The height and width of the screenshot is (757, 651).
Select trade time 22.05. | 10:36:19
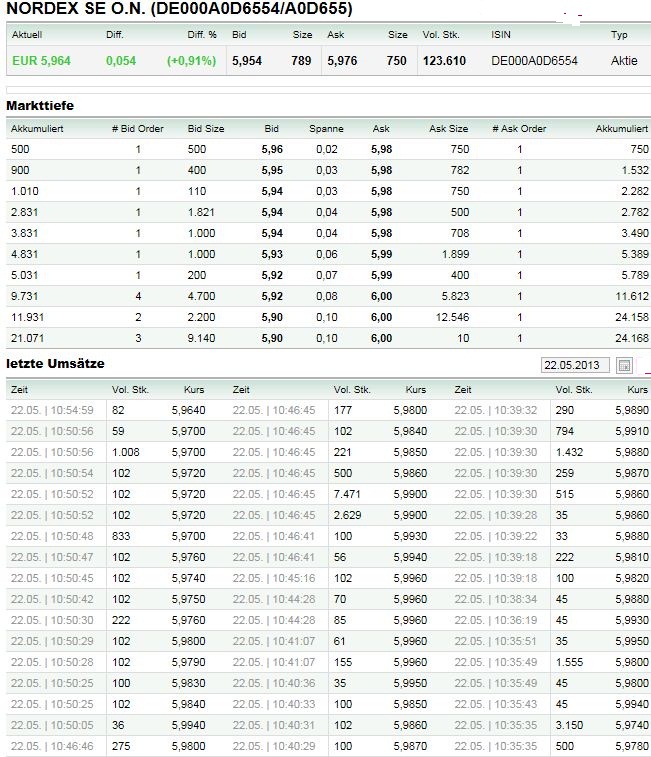495,620
